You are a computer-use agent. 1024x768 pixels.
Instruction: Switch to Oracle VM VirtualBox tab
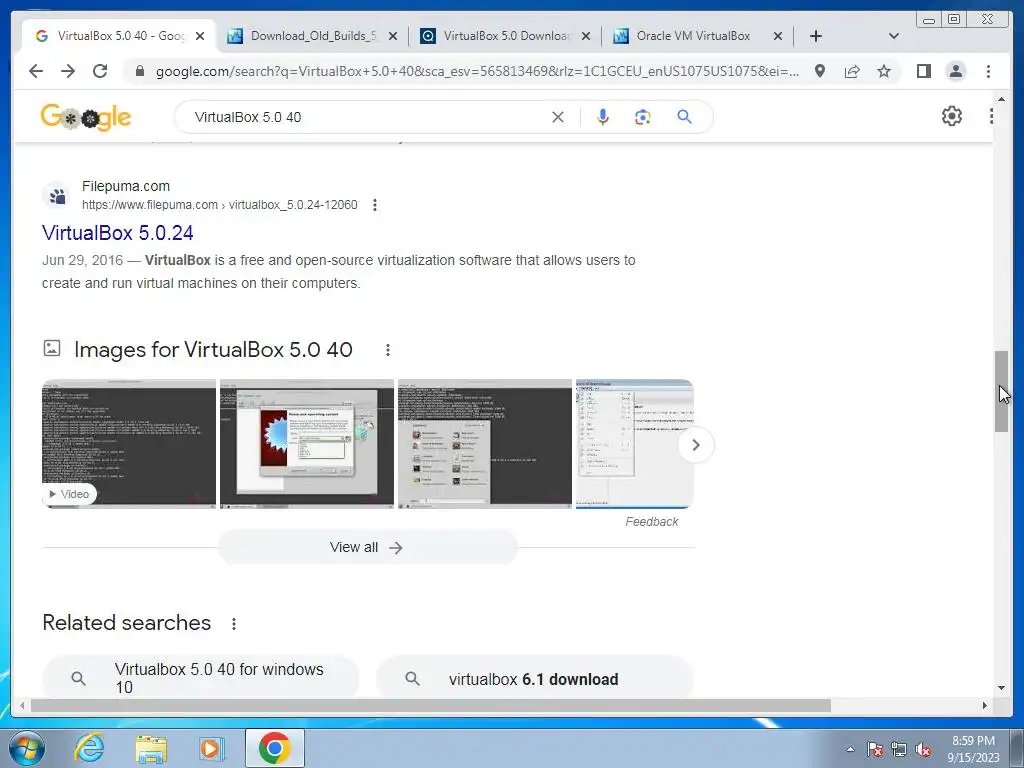click(694, 36)
